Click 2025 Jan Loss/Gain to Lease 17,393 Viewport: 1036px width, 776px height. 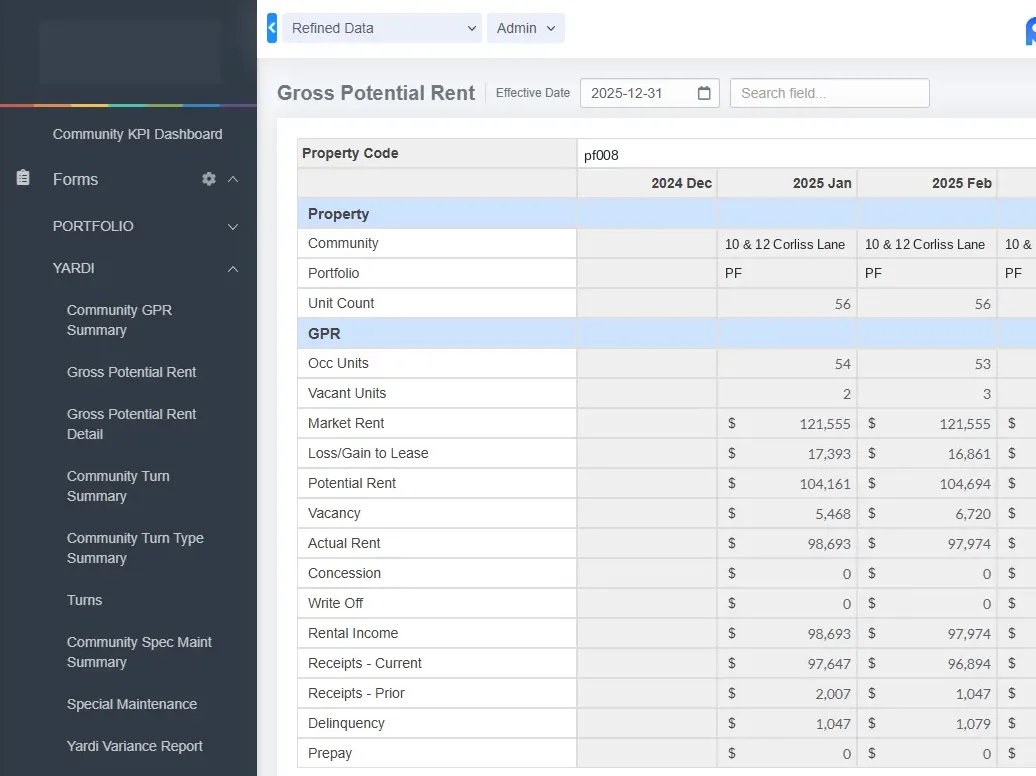click(829, 454)
